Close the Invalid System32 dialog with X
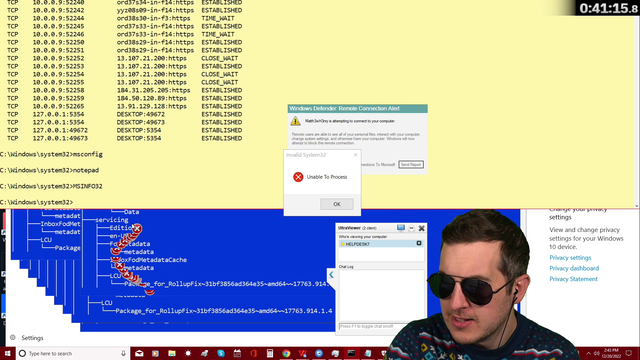 [x=356, y=155]
